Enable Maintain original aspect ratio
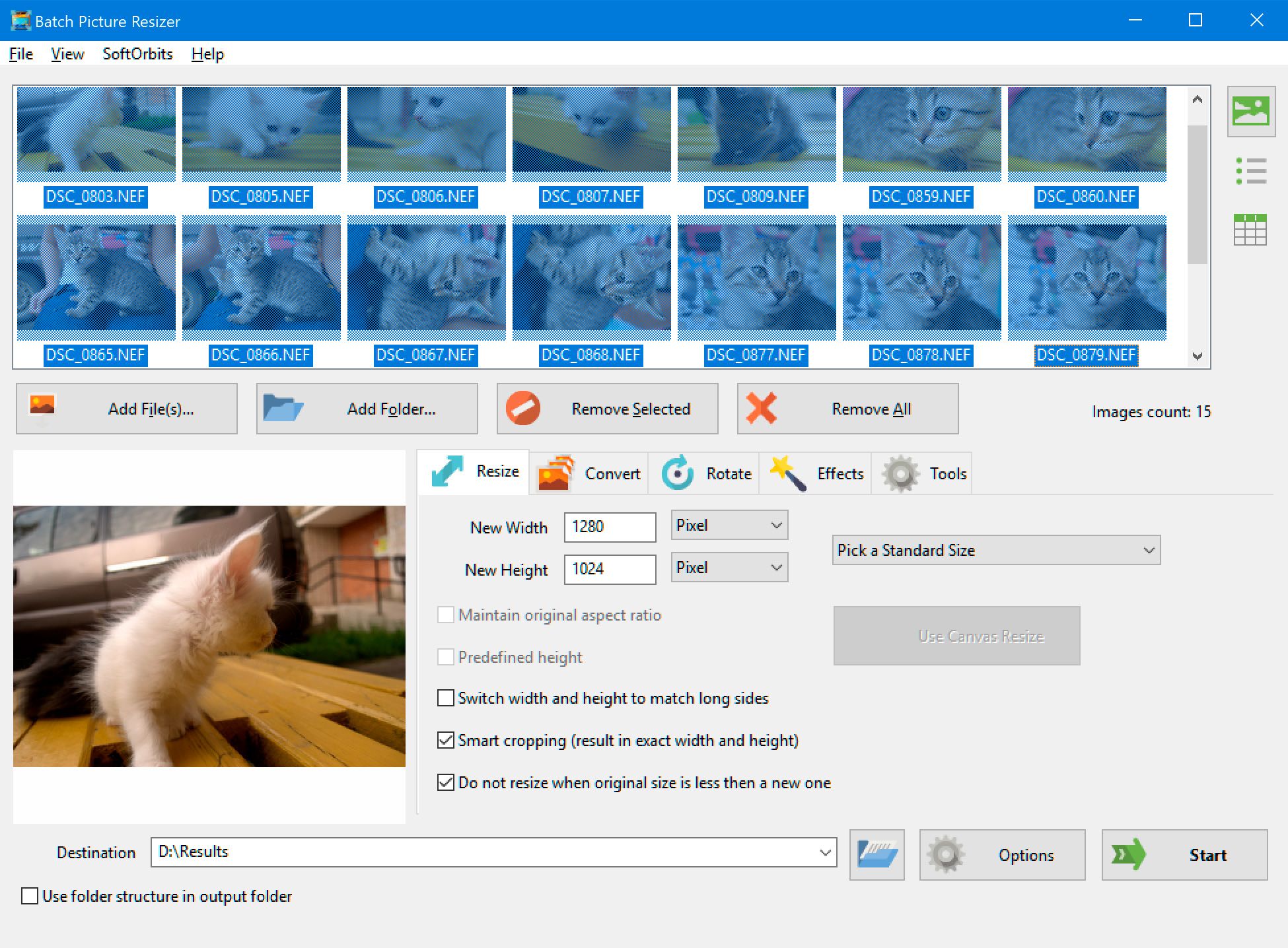 point(445,614)
